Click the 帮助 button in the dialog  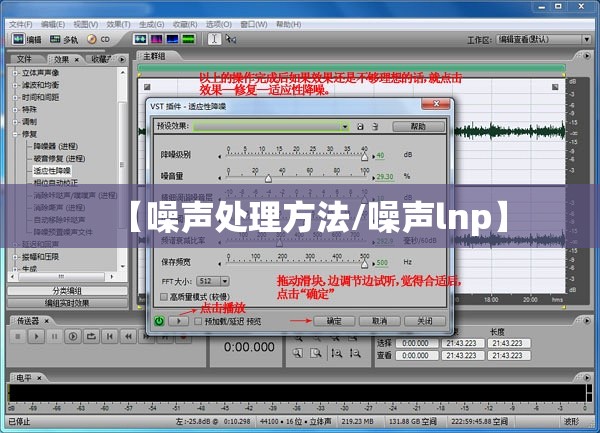pos(419,126)
